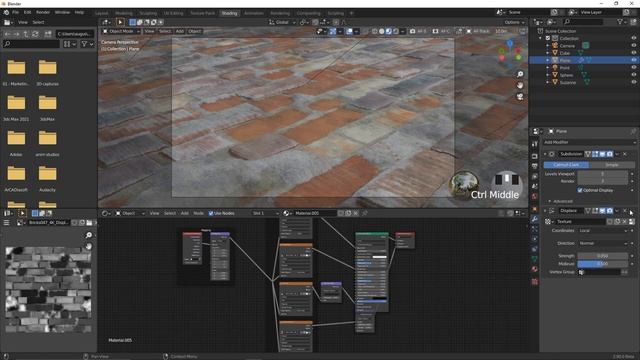This screenshot has width=640, height=360.
Task: Hide the Point light in outliner
Action: click(633, 68)
